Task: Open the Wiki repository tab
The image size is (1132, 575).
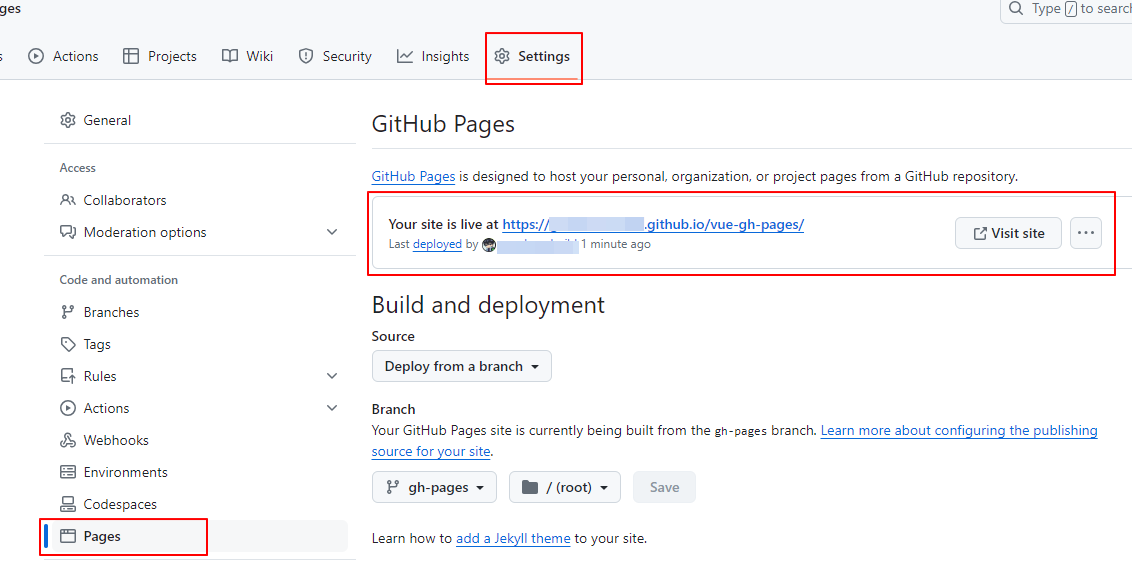Action: [x=248, y=56]
